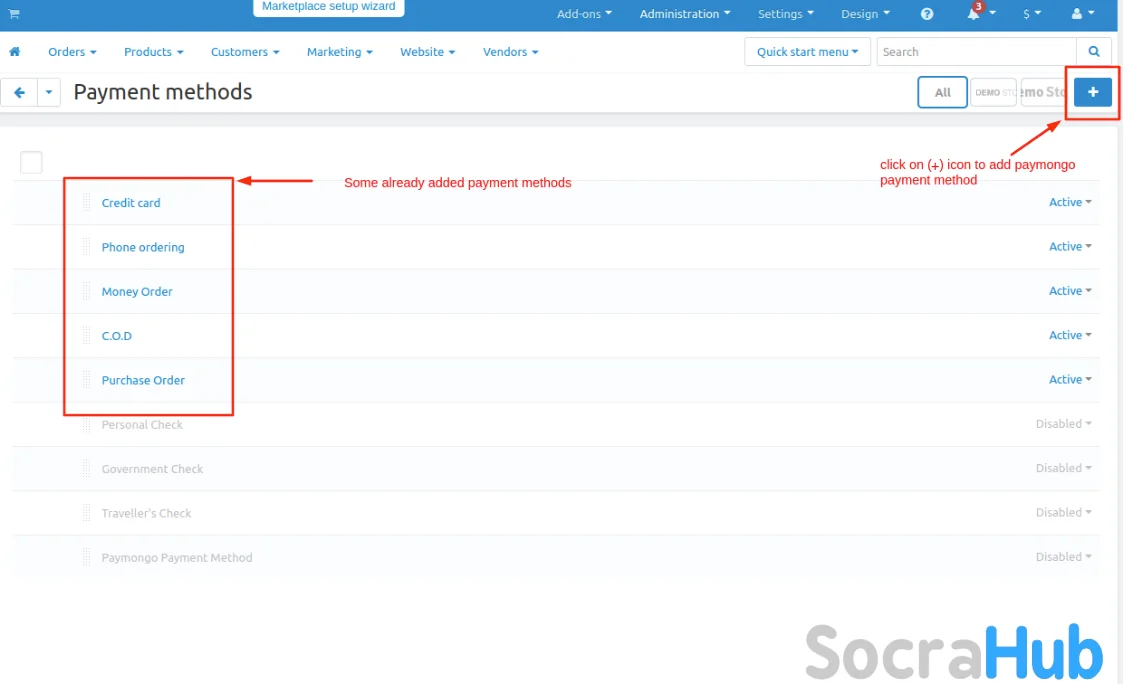This screenshot has height=684, width=1124.
Task: Open Disabled status dropdown for Paymongo Payment Method
Action: pos(1063,557)
